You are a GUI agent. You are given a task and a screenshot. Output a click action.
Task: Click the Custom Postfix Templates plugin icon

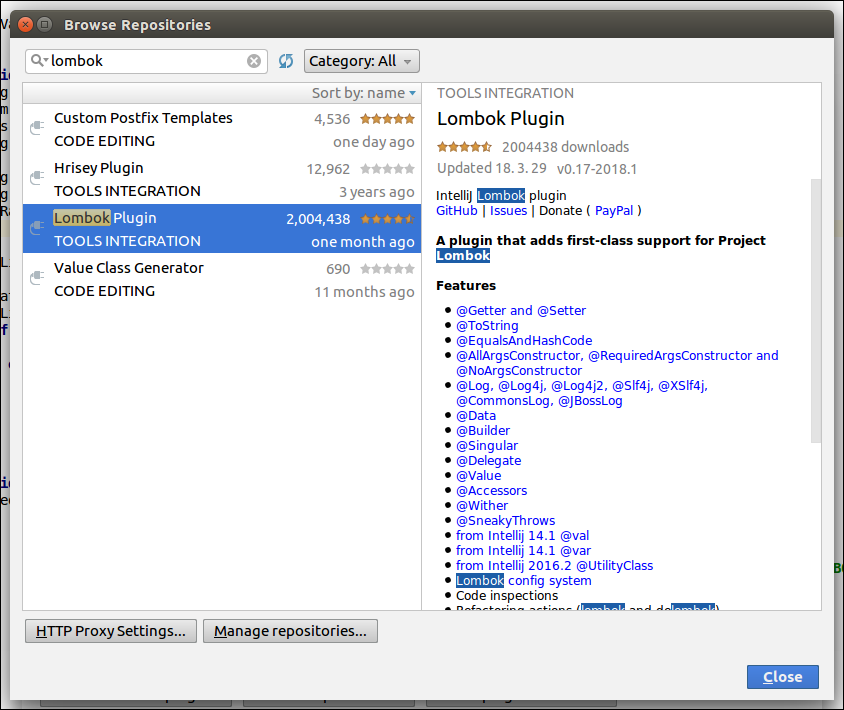(37, 128)
